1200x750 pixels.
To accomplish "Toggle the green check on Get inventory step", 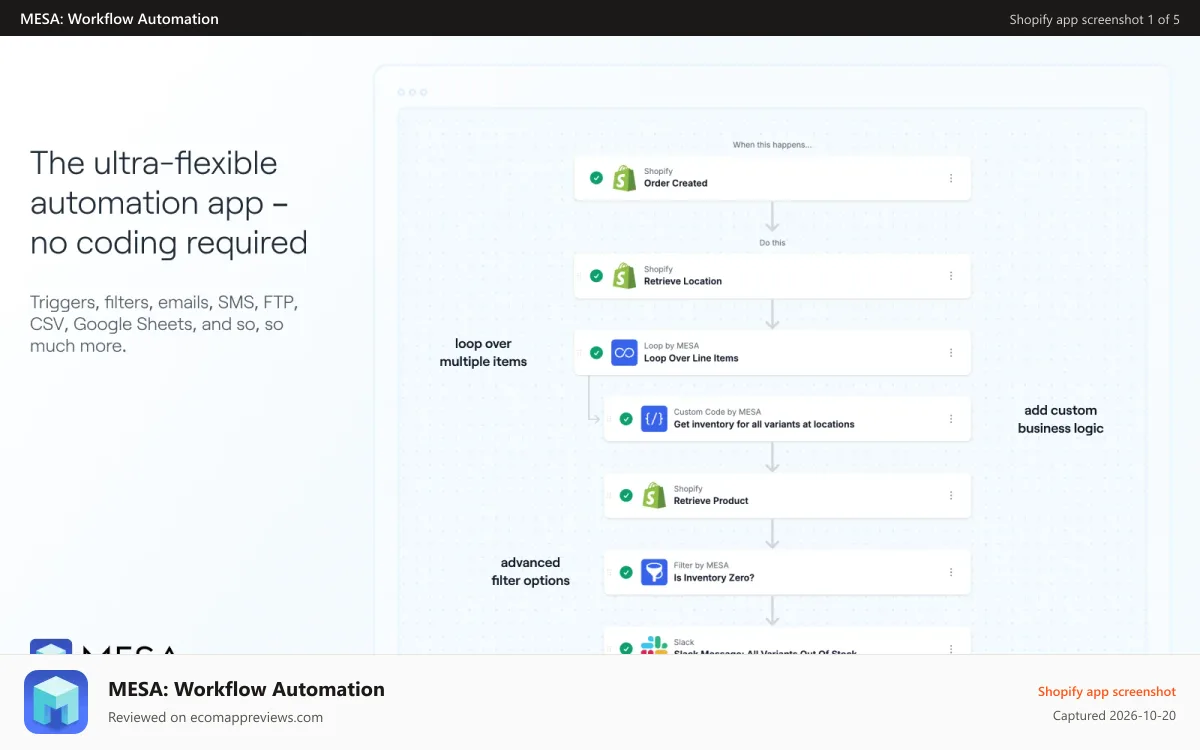I will pos(626,419).
